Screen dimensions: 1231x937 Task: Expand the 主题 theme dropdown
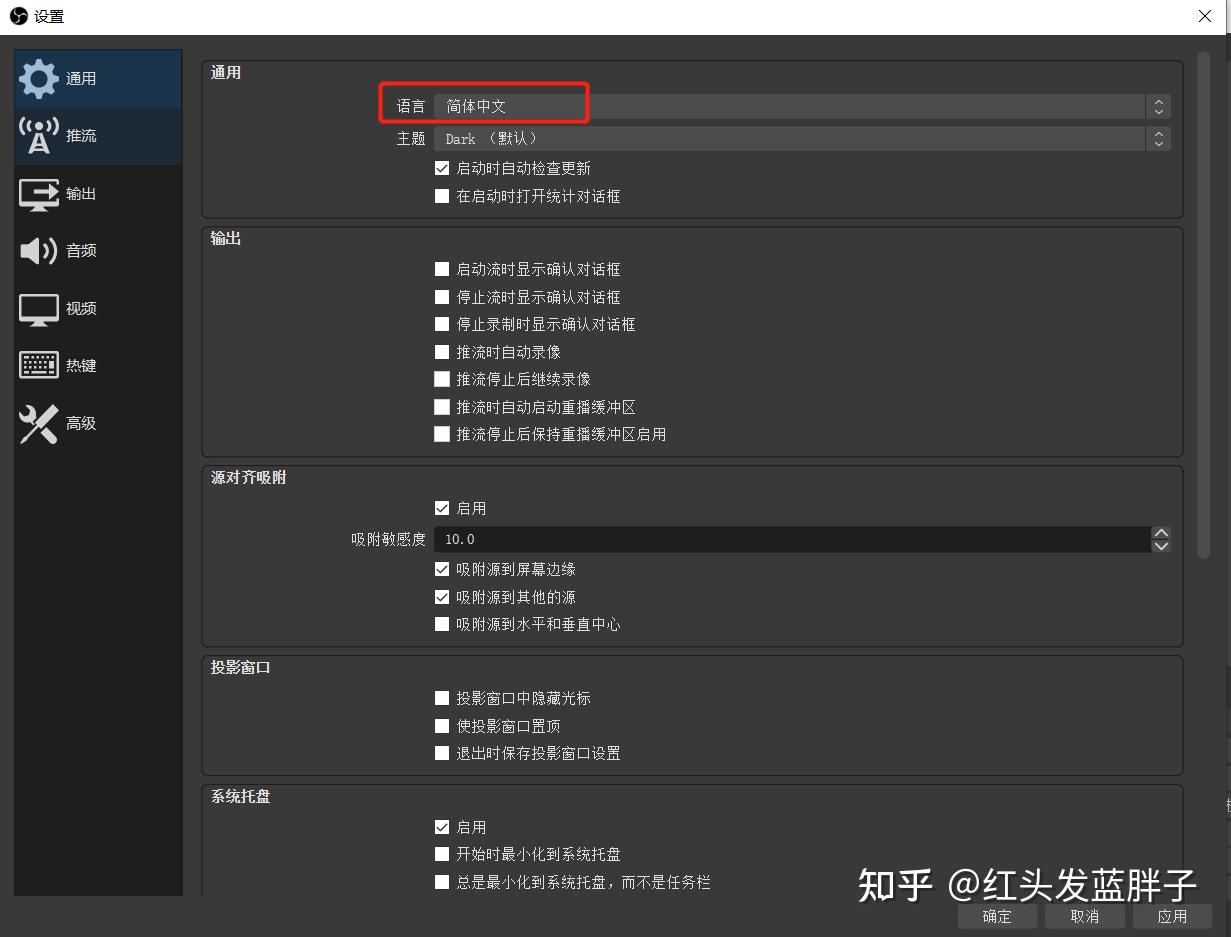click(800, 139)
